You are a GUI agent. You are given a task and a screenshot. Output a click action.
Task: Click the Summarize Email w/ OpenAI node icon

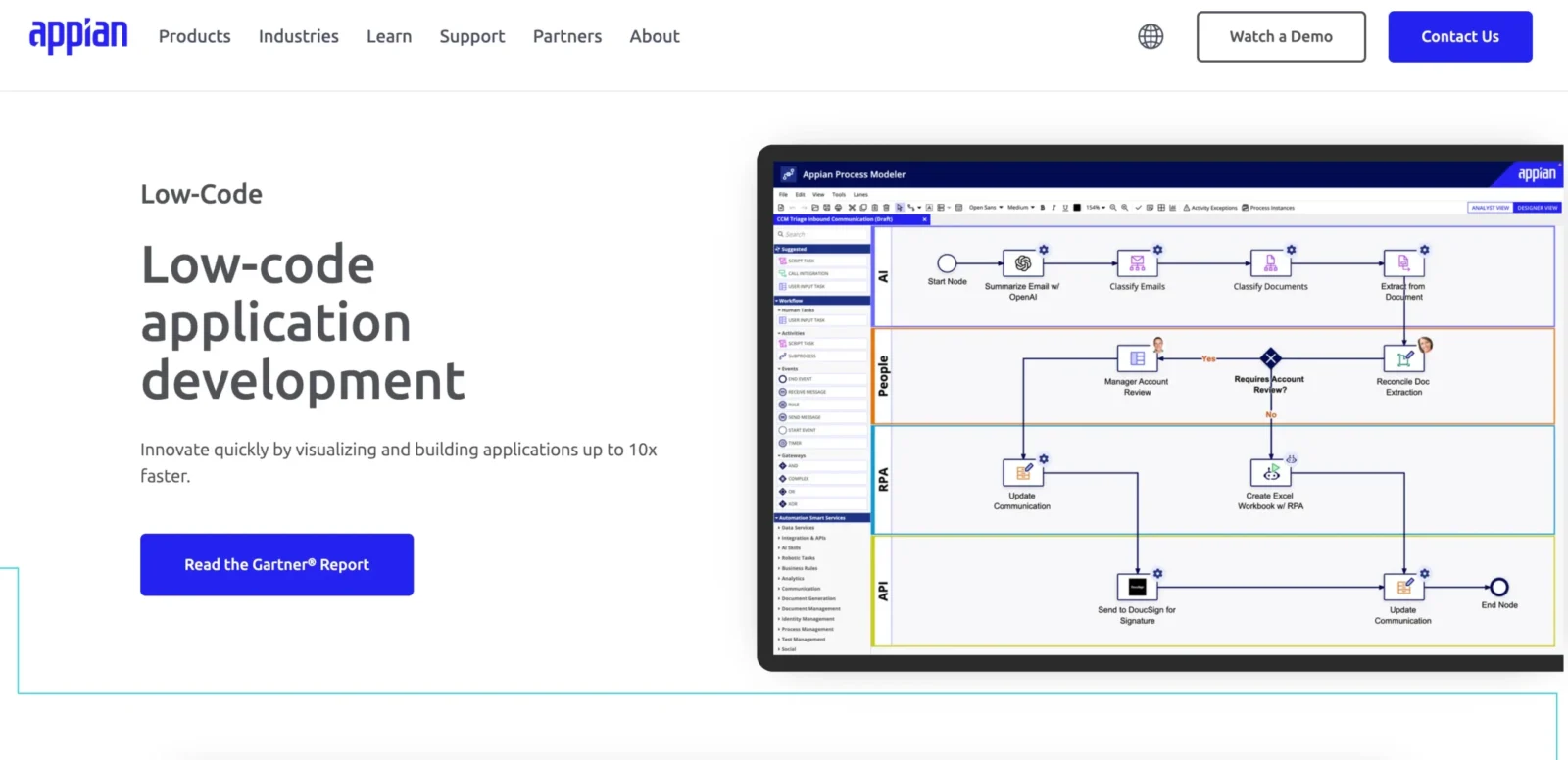point(1023,263)
